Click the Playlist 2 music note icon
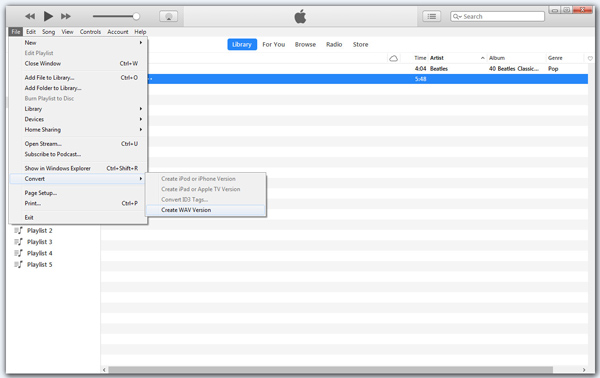This screenshot has height=378, width=600. pos(18,230)
